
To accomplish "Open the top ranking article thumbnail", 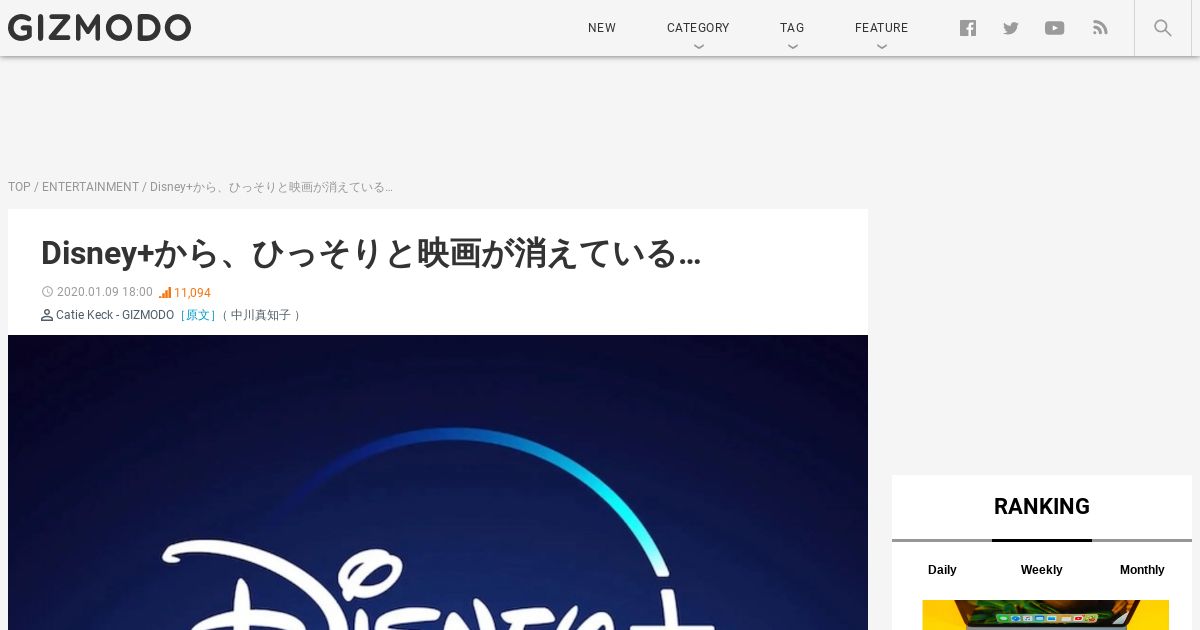I will [1045, 615].
